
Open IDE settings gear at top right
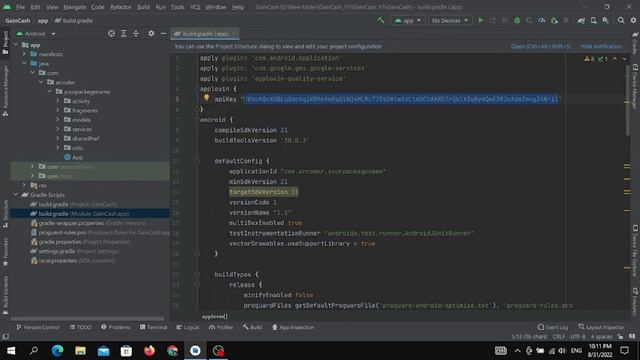point(633,20)
